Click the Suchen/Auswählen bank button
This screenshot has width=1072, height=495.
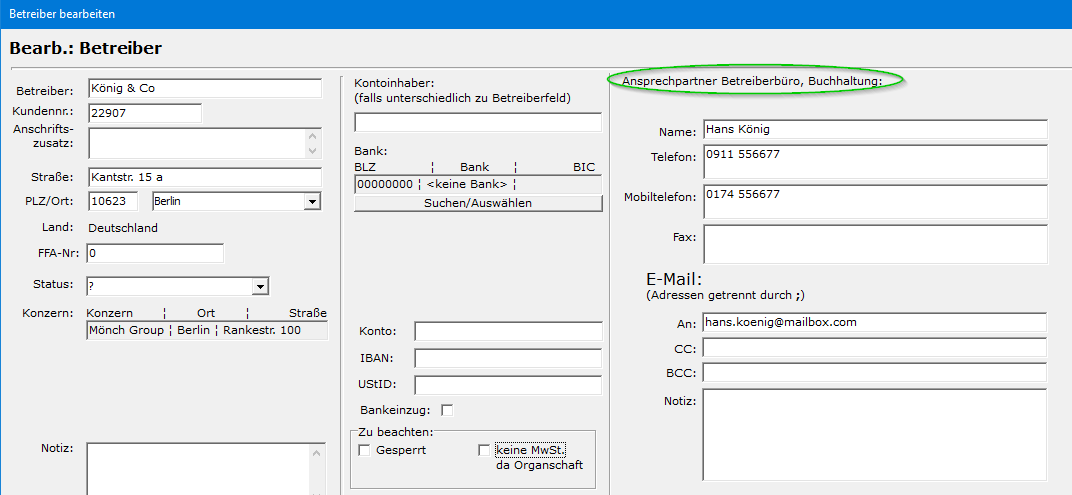tap(478, 203)
